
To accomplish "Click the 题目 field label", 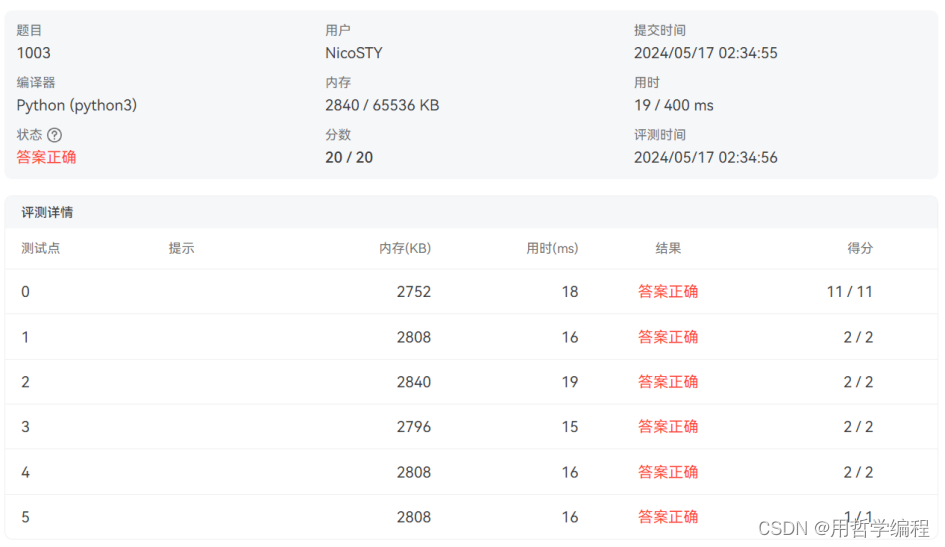I will (29, 30).
